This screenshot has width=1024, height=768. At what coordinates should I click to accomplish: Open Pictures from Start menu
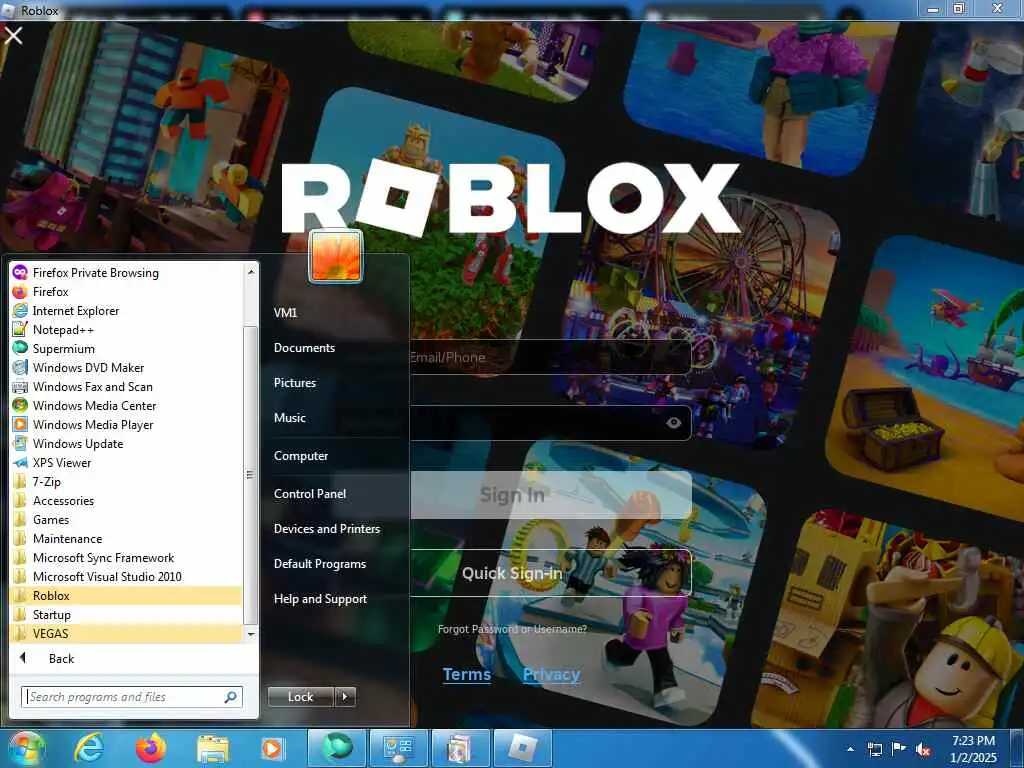(295, 382)
